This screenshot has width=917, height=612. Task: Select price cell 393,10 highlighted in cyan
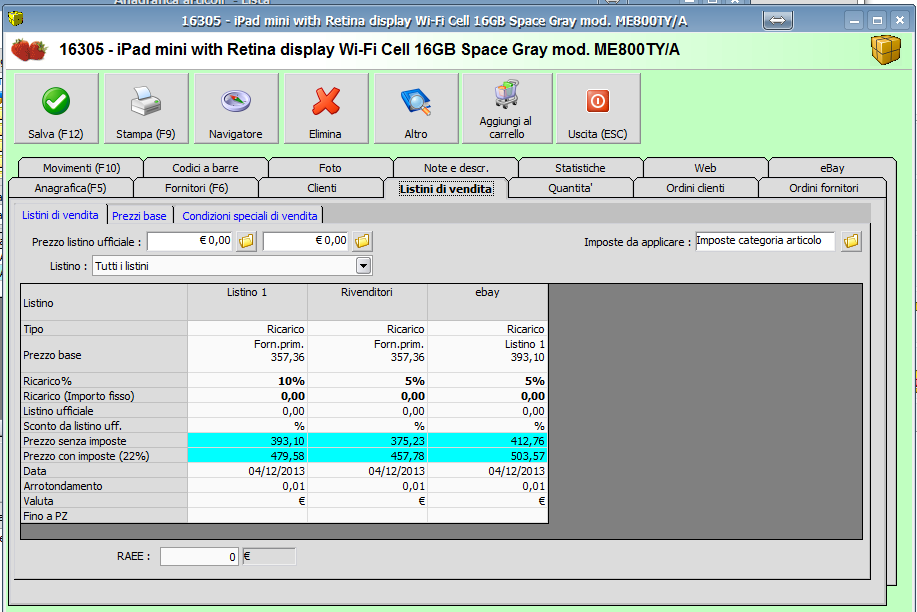(x=247, y=441)
